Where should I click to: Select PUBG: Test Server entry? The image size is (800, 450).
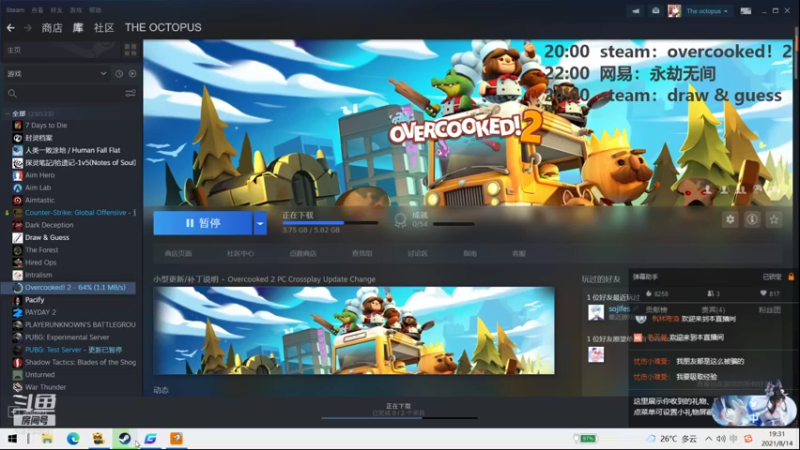(71, 350)
